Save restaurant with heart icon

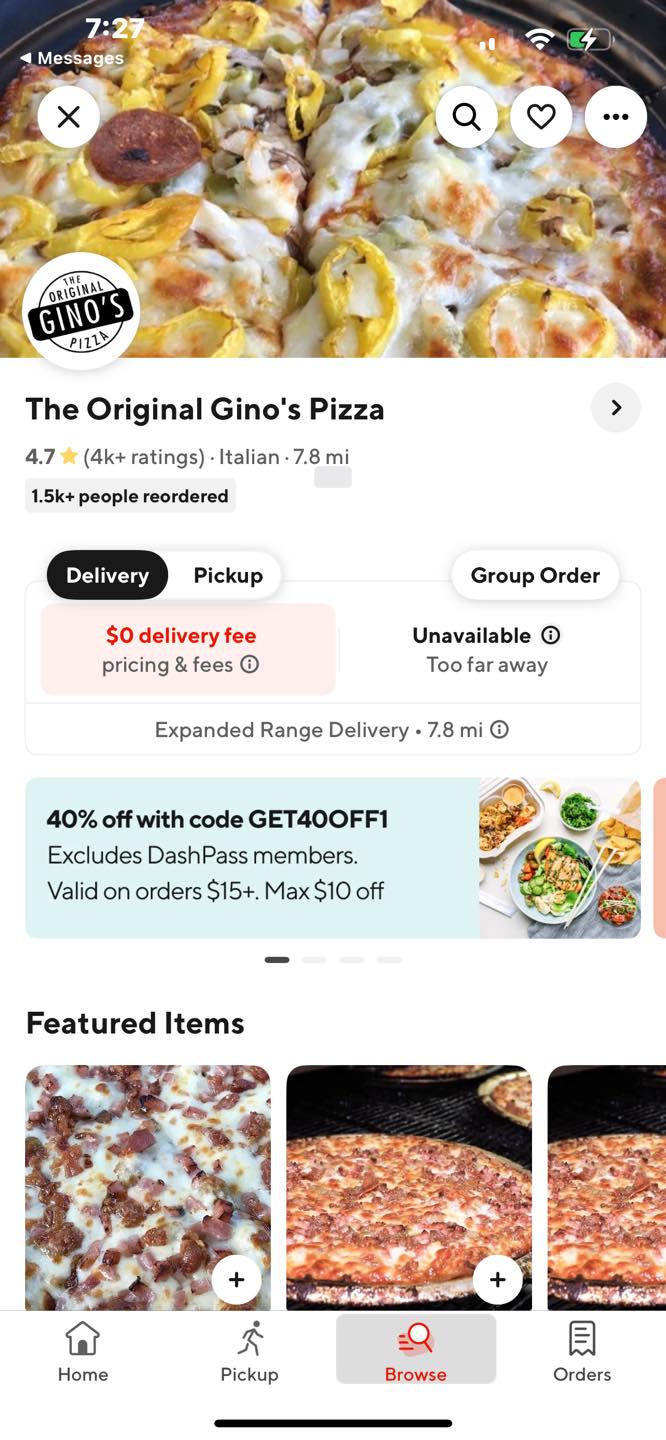click(541, 118)
